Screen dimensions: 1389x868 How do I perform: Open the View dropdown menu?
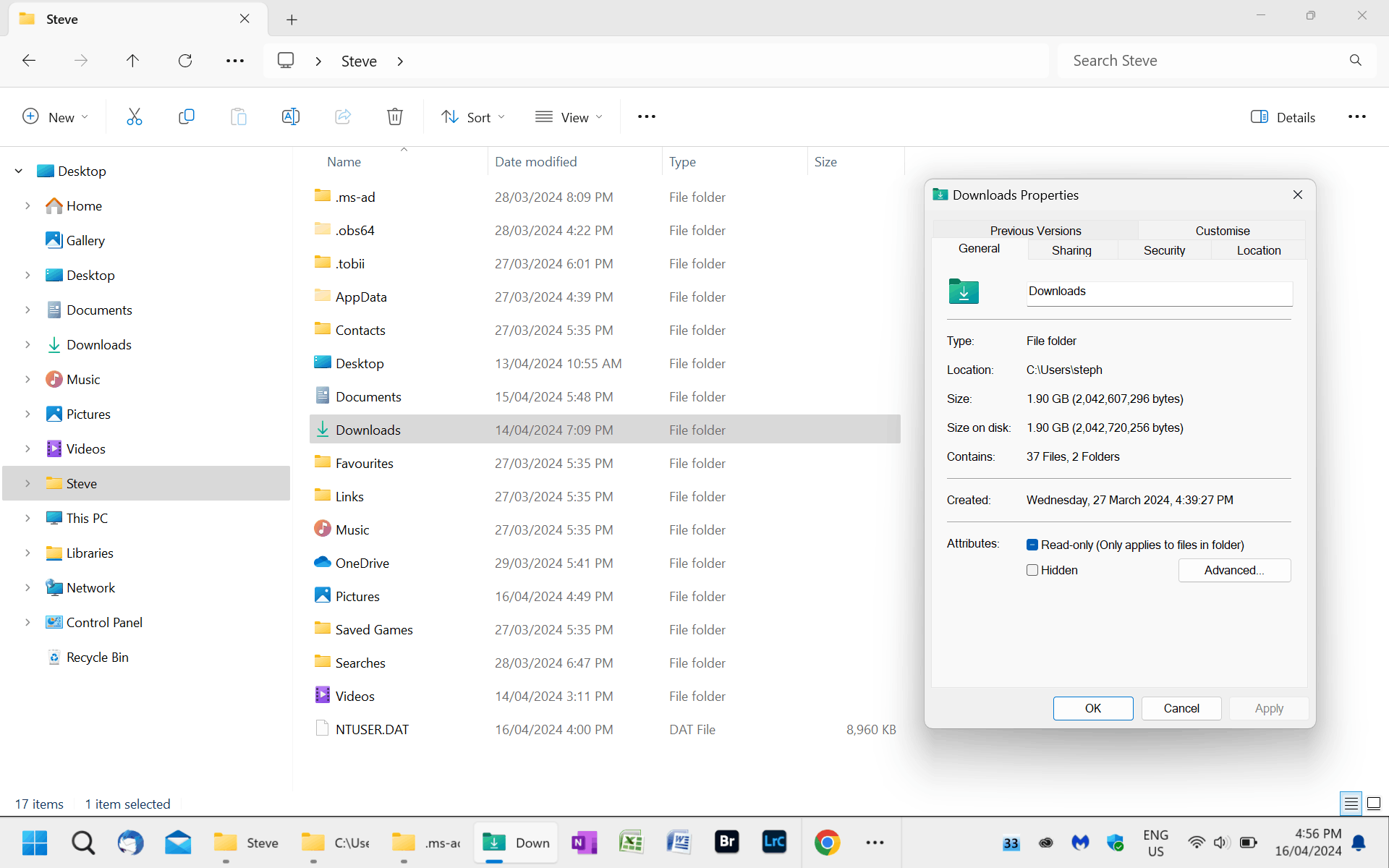569,117
